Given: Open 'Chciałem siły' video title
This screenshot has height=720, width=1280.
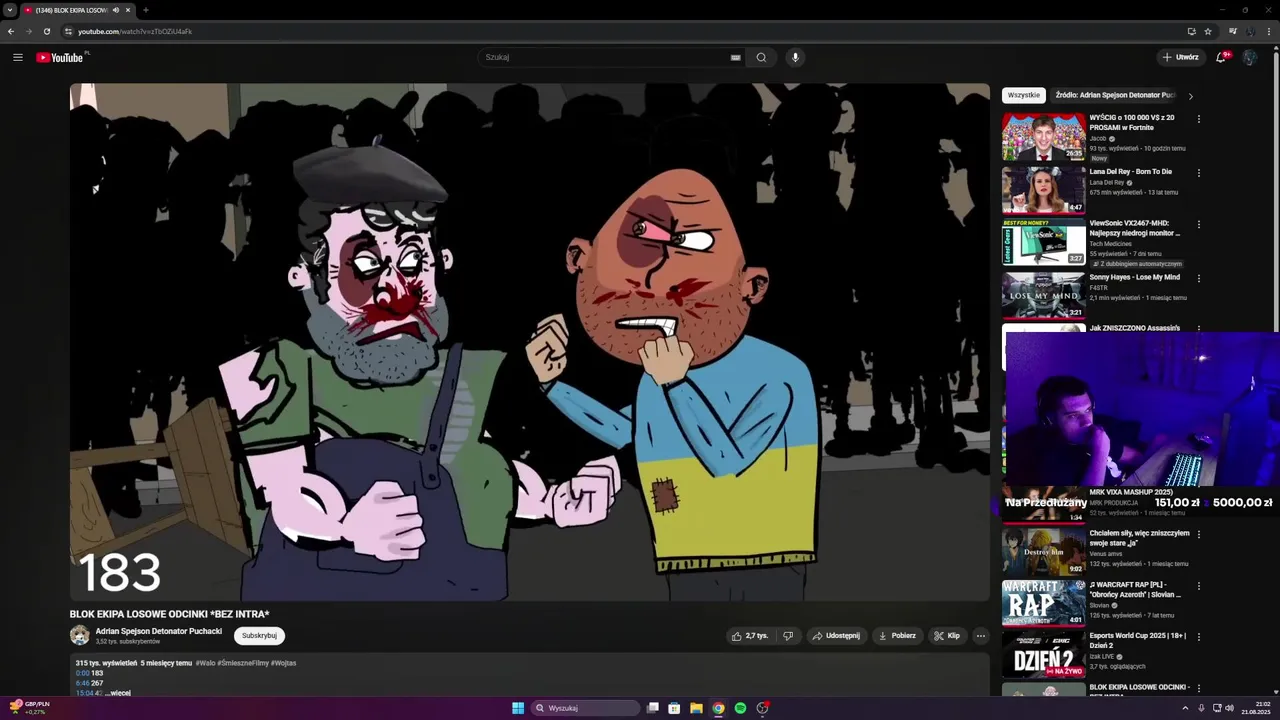Looking at the screenshot, I should [x=1139, y=537].
